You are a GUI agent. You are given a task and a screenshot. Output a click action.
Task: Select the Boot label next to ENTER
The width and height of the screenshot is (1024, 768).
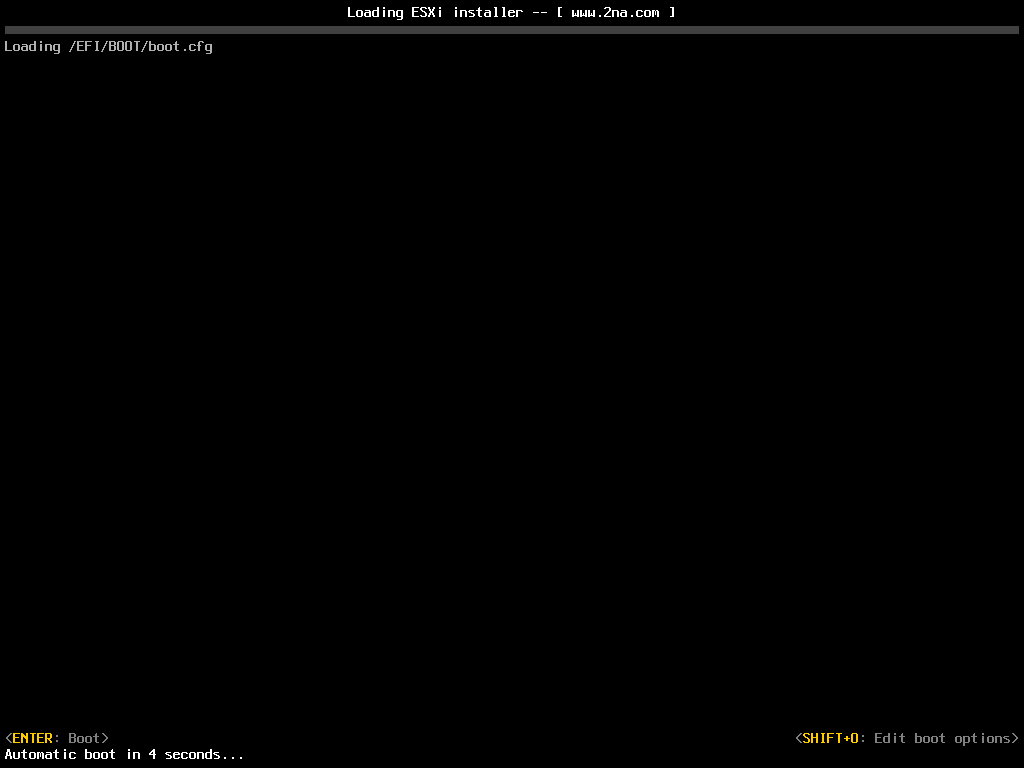click(85, 737)
